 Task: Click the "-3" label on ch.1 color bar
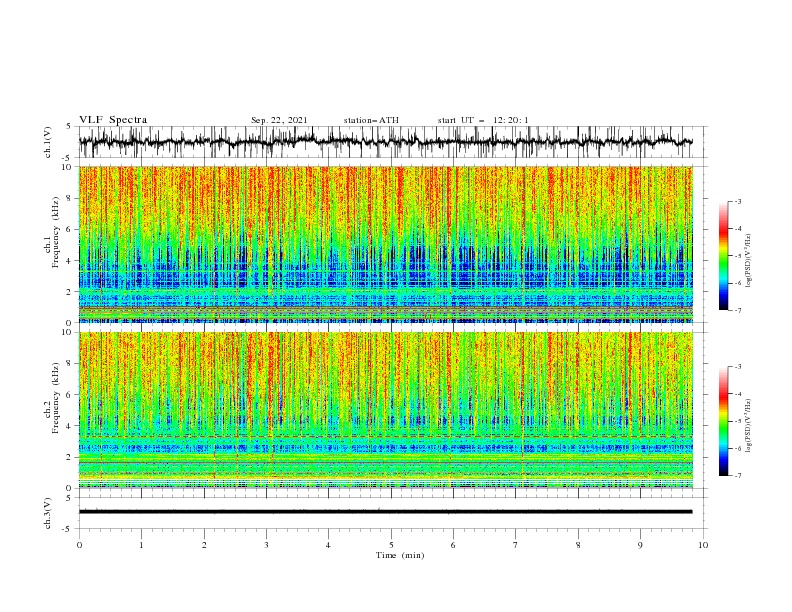point(737,201)
